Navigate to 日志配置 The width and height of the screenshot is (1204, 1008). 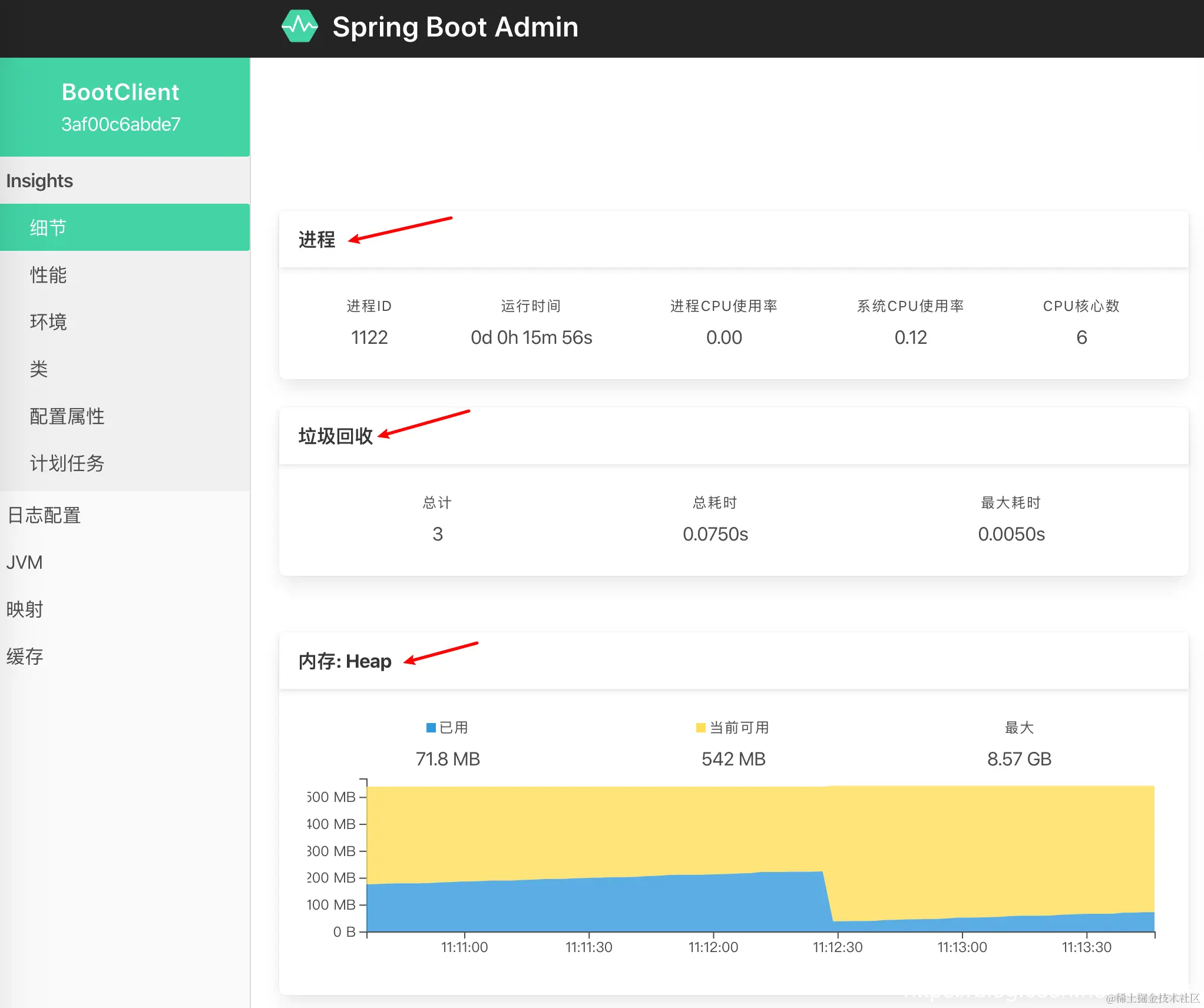[125, 515]
